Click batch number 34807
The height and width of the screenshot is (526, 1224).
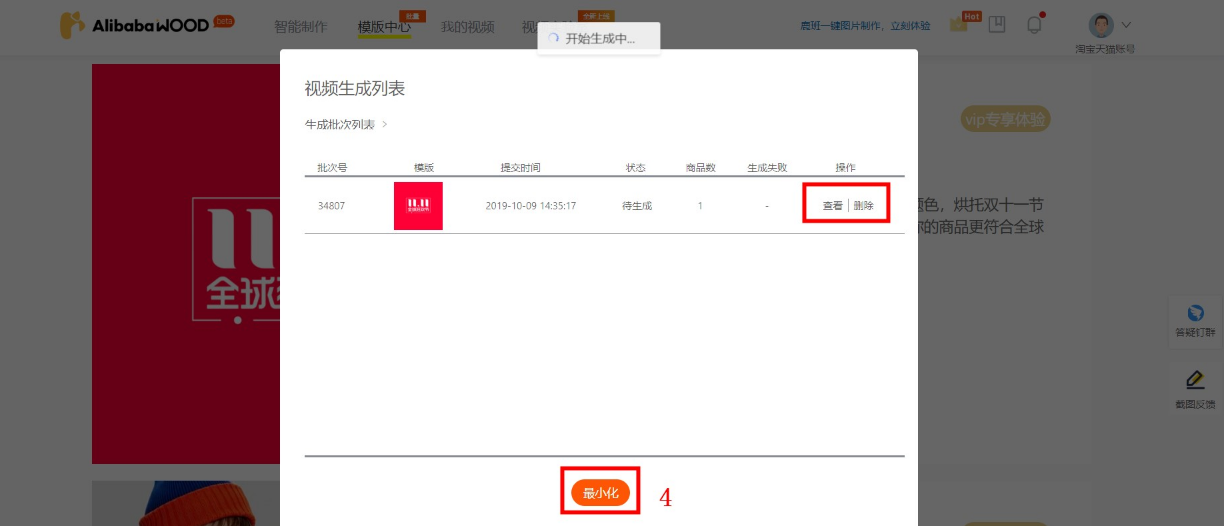(331, 206)
